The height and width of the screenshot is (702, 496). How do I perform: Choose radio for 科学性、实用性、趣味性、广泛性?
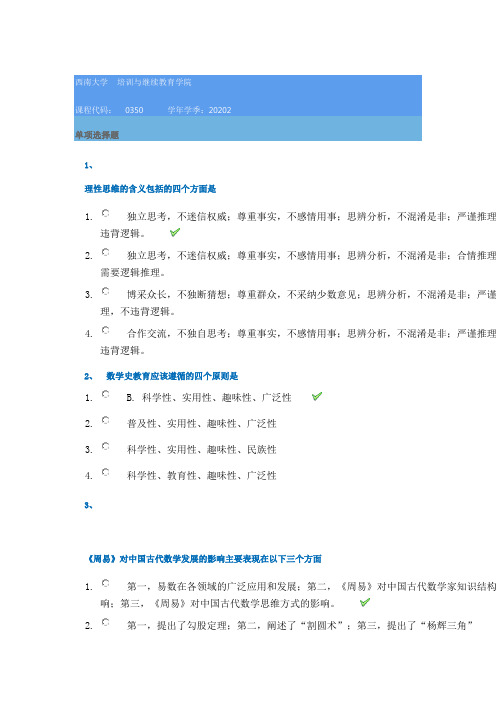point(106,394)
